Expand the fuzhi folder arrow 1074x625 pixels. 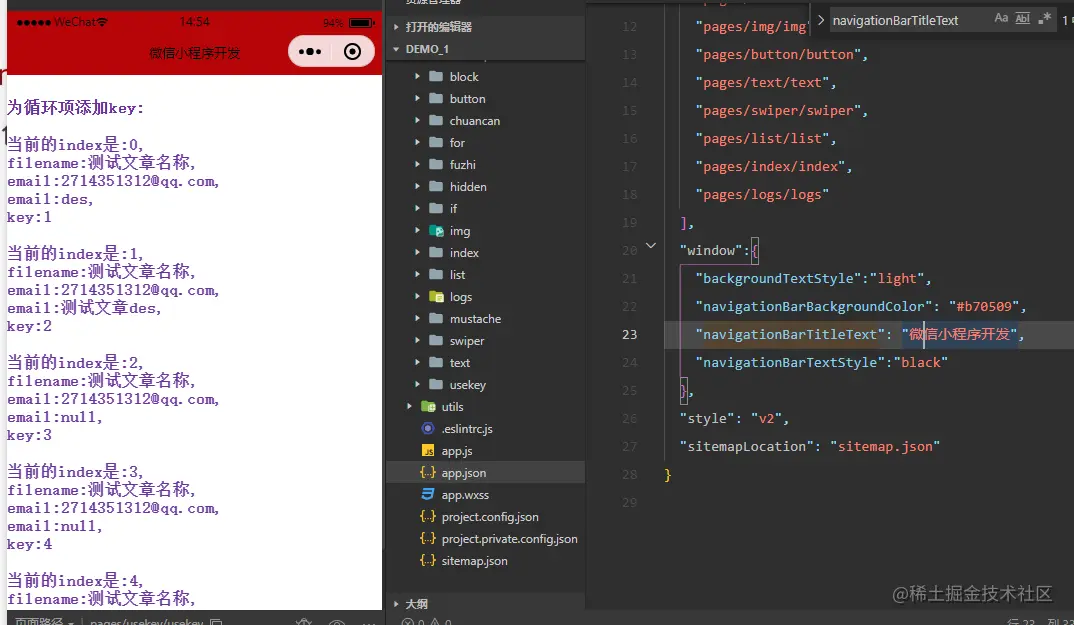417,164
